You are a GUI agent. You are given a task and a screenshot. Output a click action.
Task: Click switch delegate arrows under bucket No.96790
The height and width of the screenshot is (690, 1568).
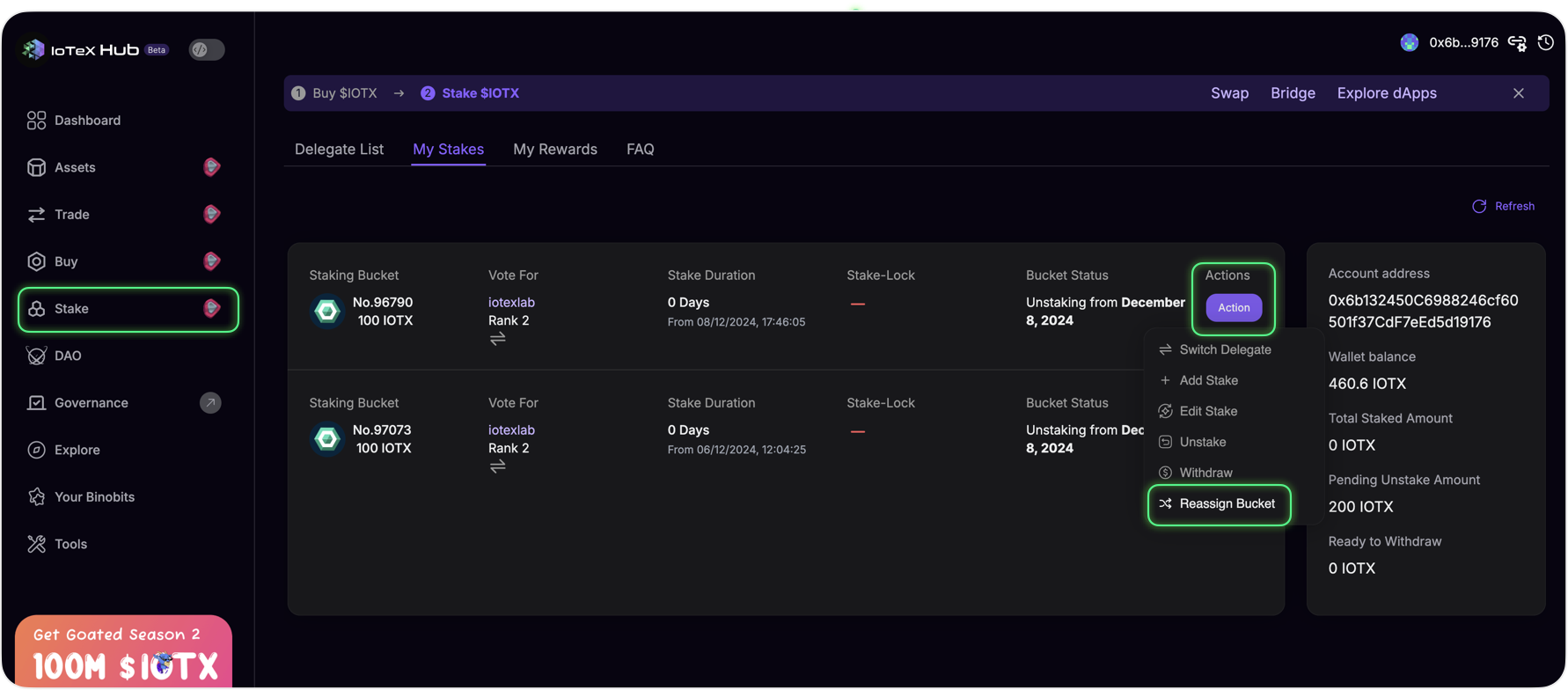point(498,339)
